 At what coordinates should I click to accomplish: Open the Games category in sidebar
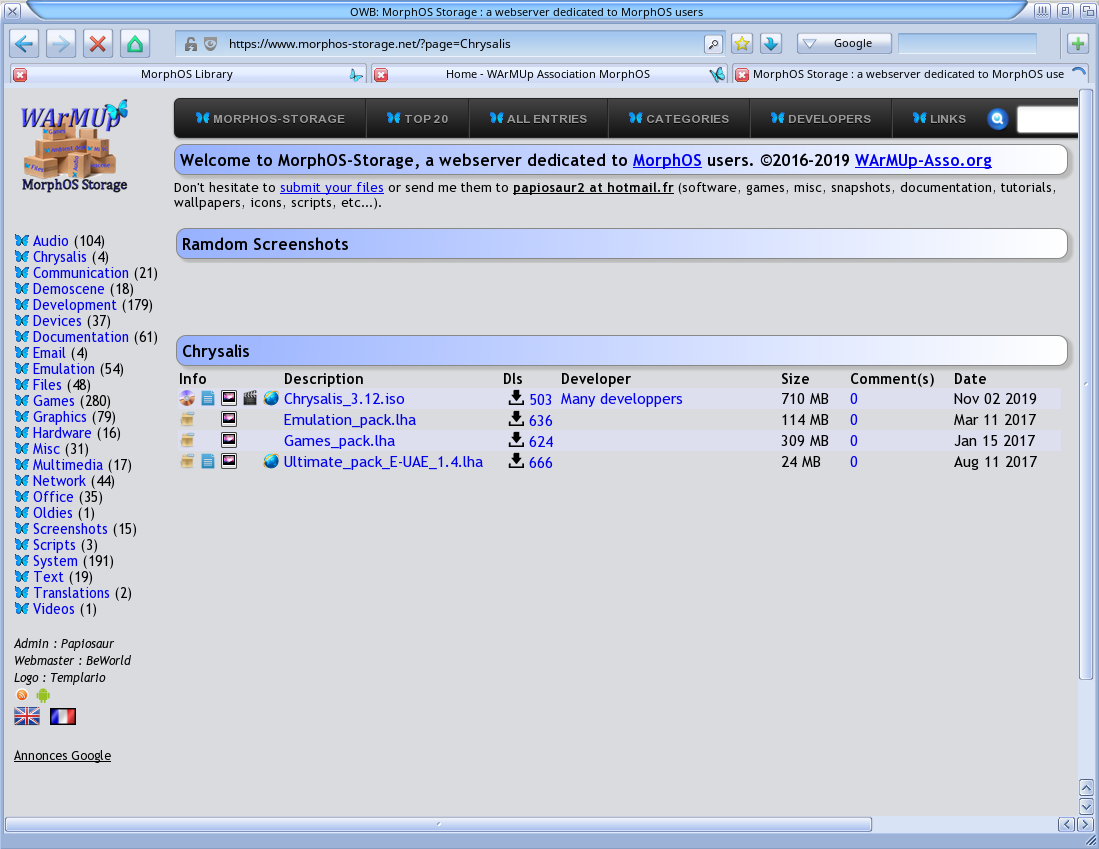53,401
